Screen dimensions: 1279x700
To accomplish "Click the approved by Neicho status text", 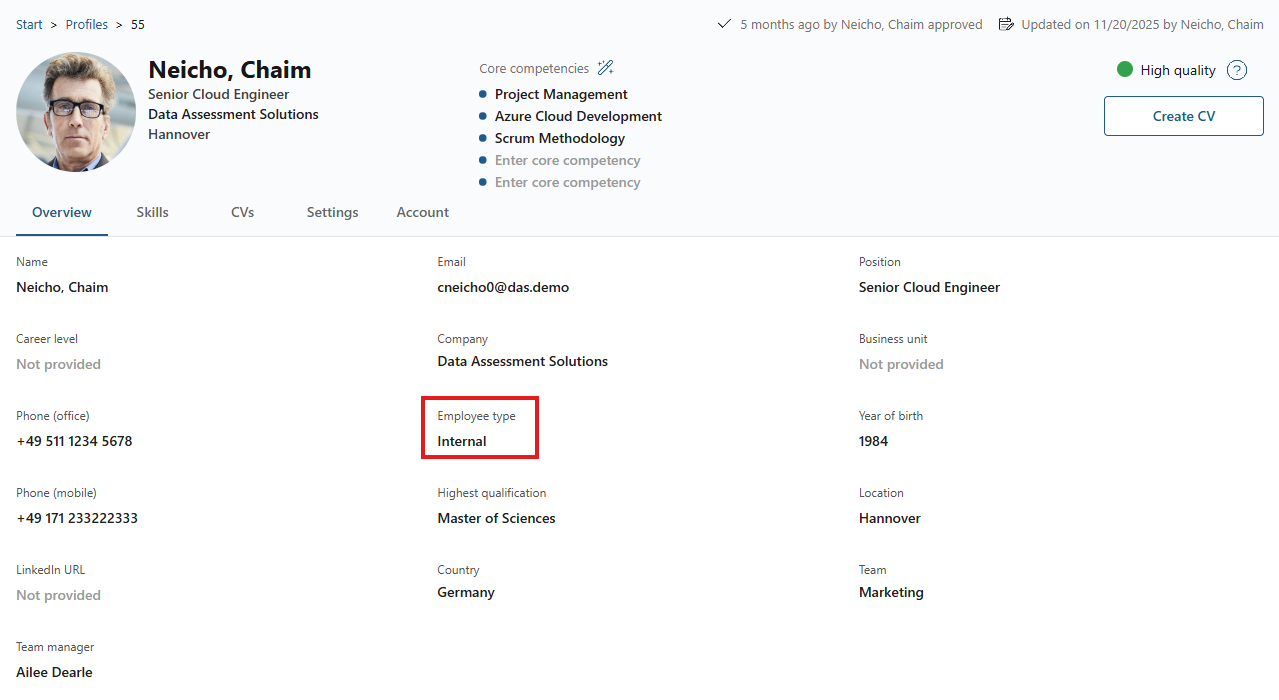I will click(861, 24).
